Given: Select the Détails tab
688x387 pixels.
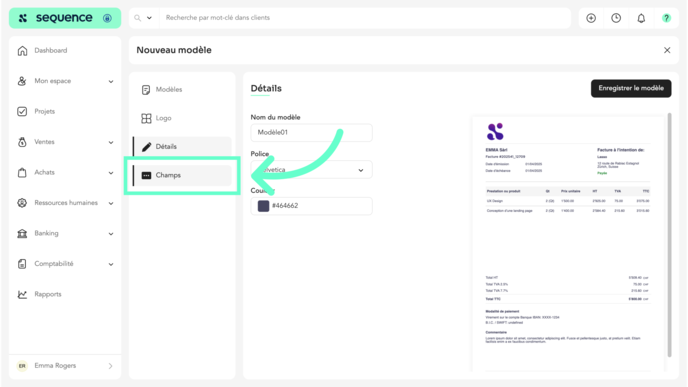Looking at the screenshot, I should click(x=183, y=147).
